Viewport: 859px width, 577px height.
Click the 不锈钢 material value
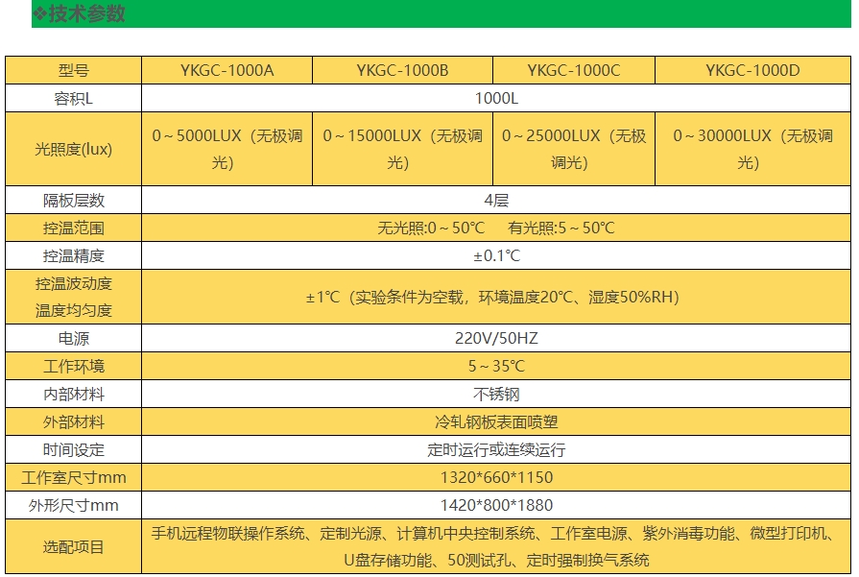tap(496, 395)
